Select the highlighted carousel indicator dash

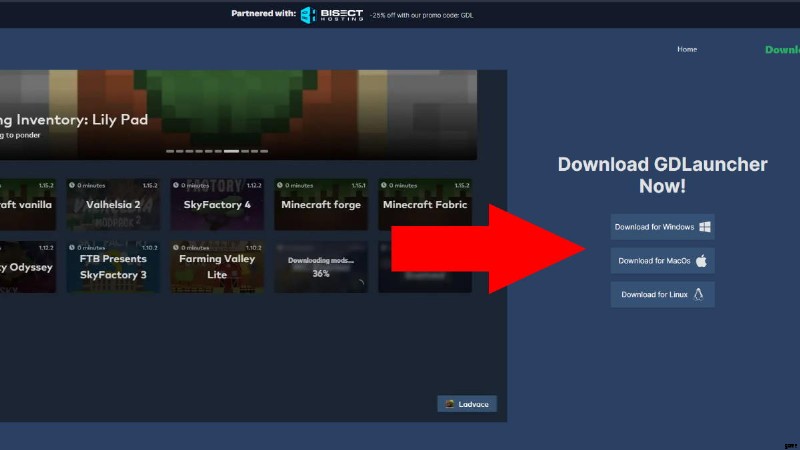pyautogui.click(x=231, y=151)
